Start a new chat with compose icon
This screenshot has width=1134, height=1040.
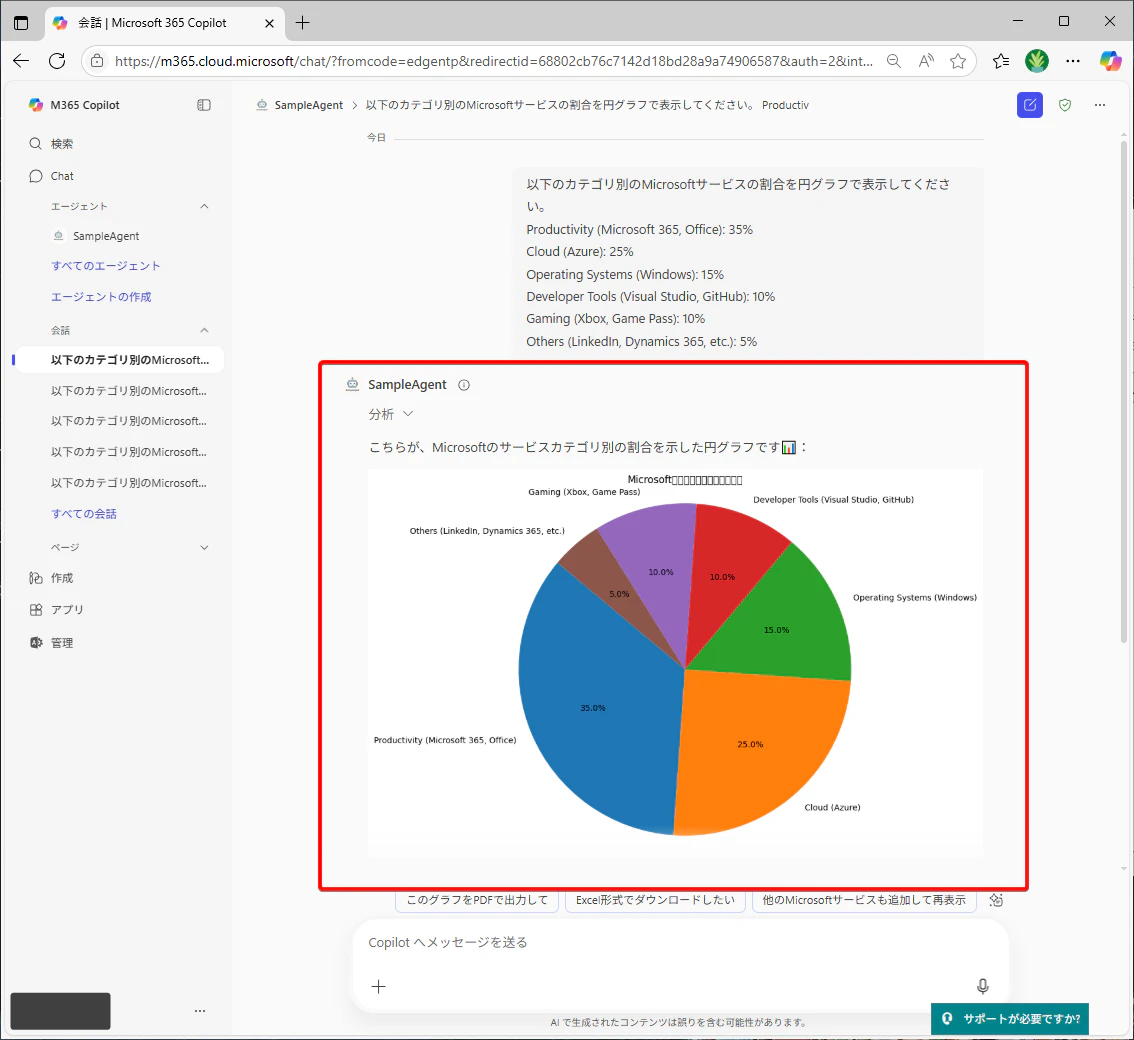coord(1030,105)
